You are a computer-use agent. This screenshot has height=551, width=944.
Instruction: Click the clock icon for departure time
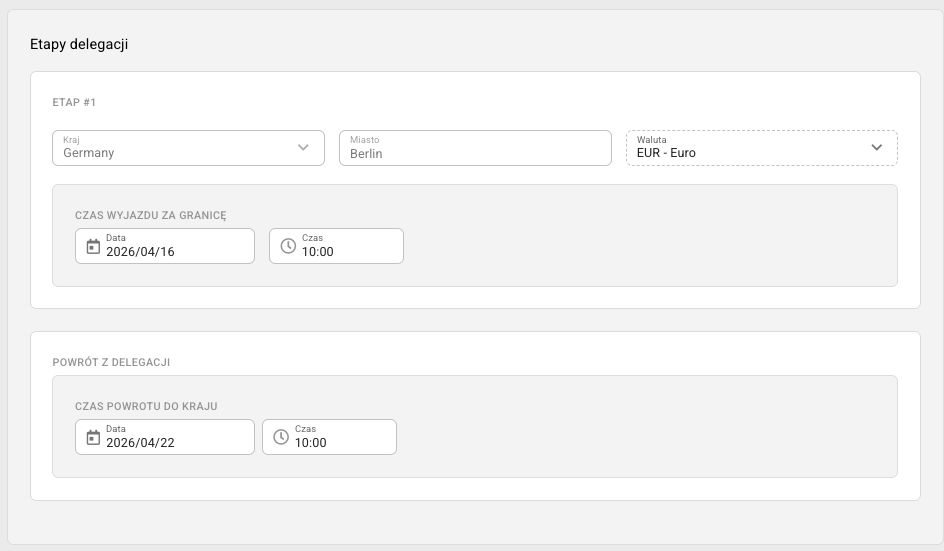288,246
